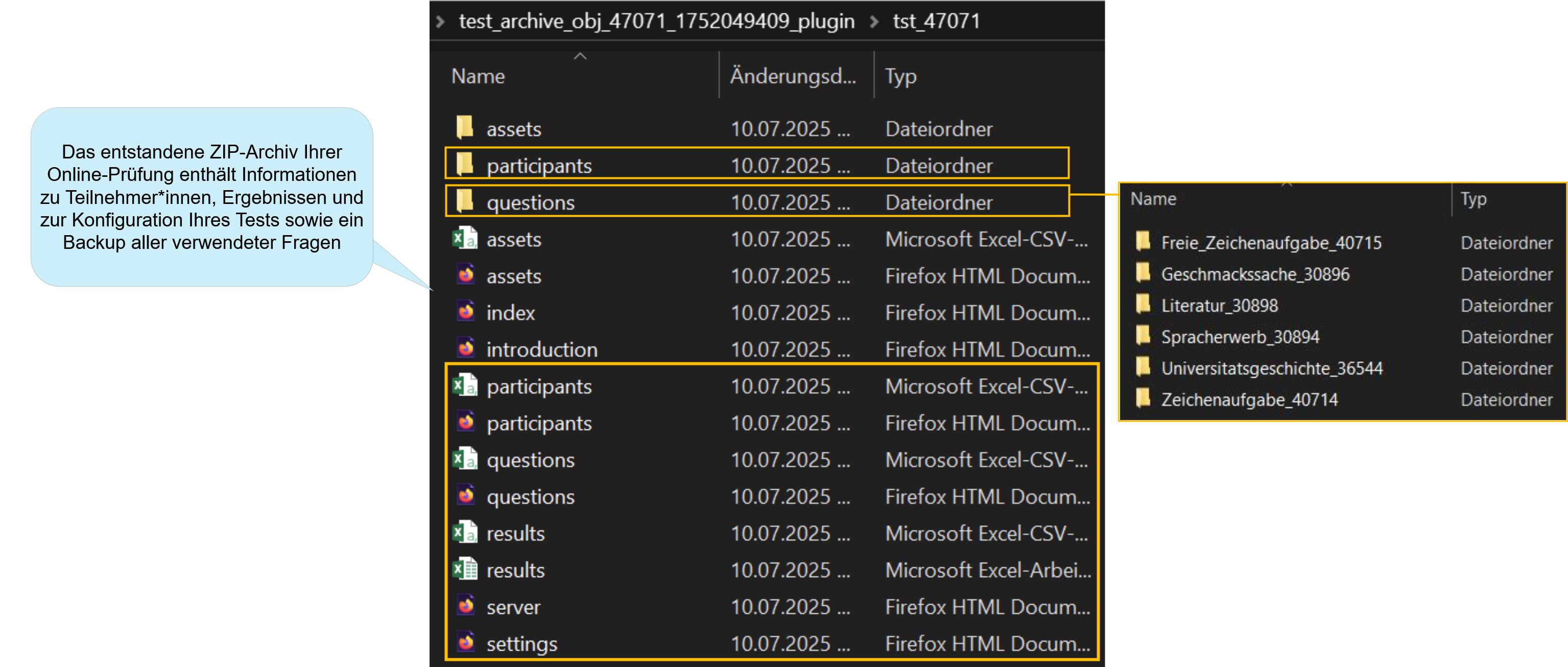Open the tst_47071 breadcrumb segment

point(936,21)
